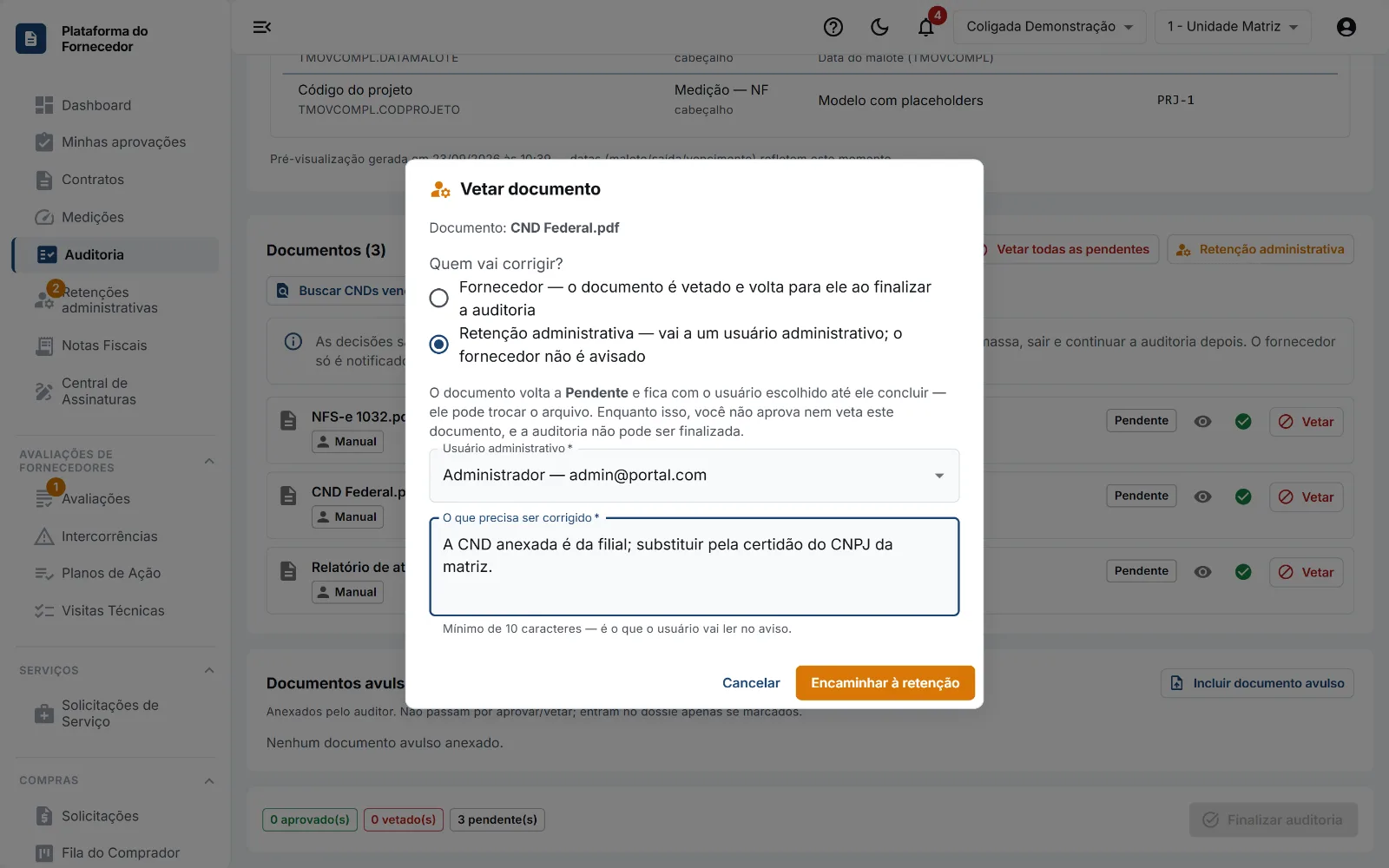This screenshot has width=1389, height=868.
Task: Click Incluir documento avulso button
Action: click(x=1257, y=683)
